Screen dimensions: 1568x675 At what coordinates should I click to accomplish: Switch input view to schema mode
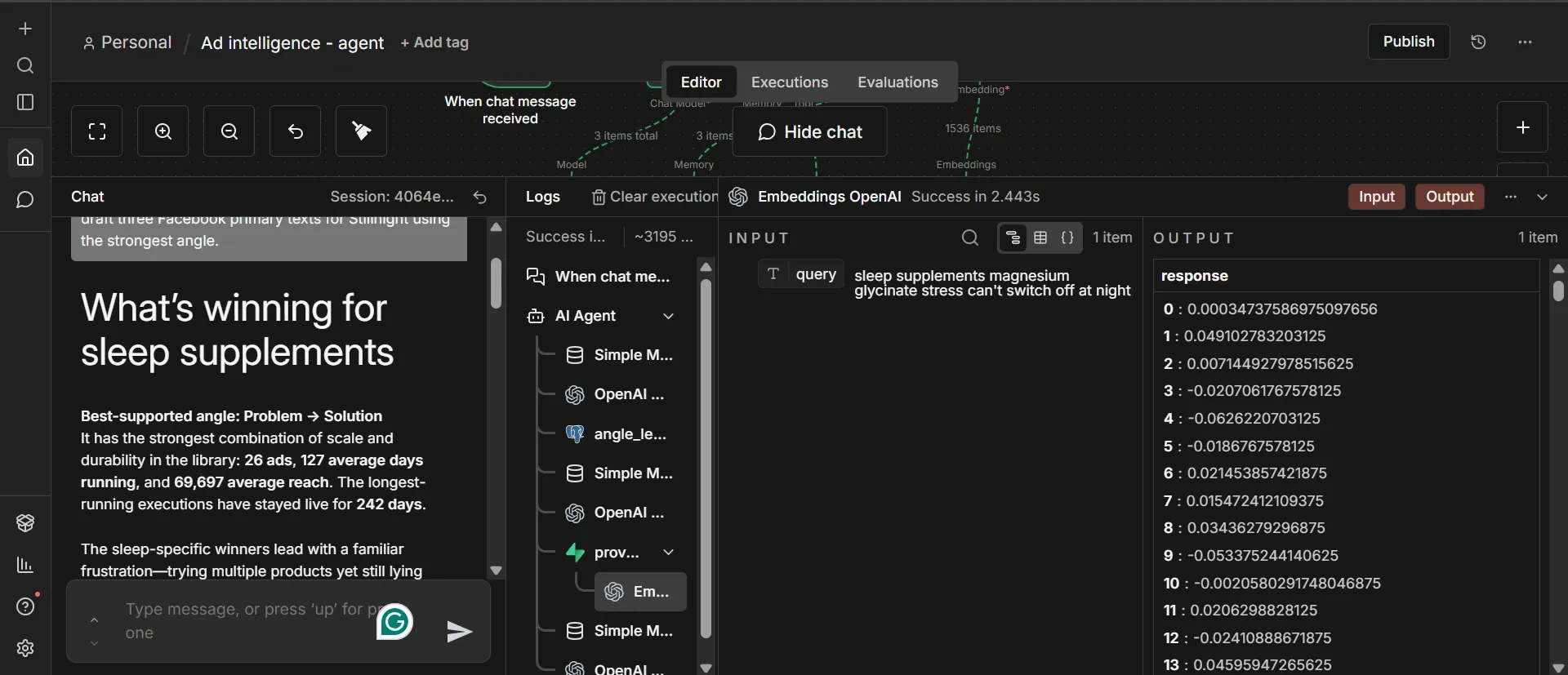(1013, 238)
